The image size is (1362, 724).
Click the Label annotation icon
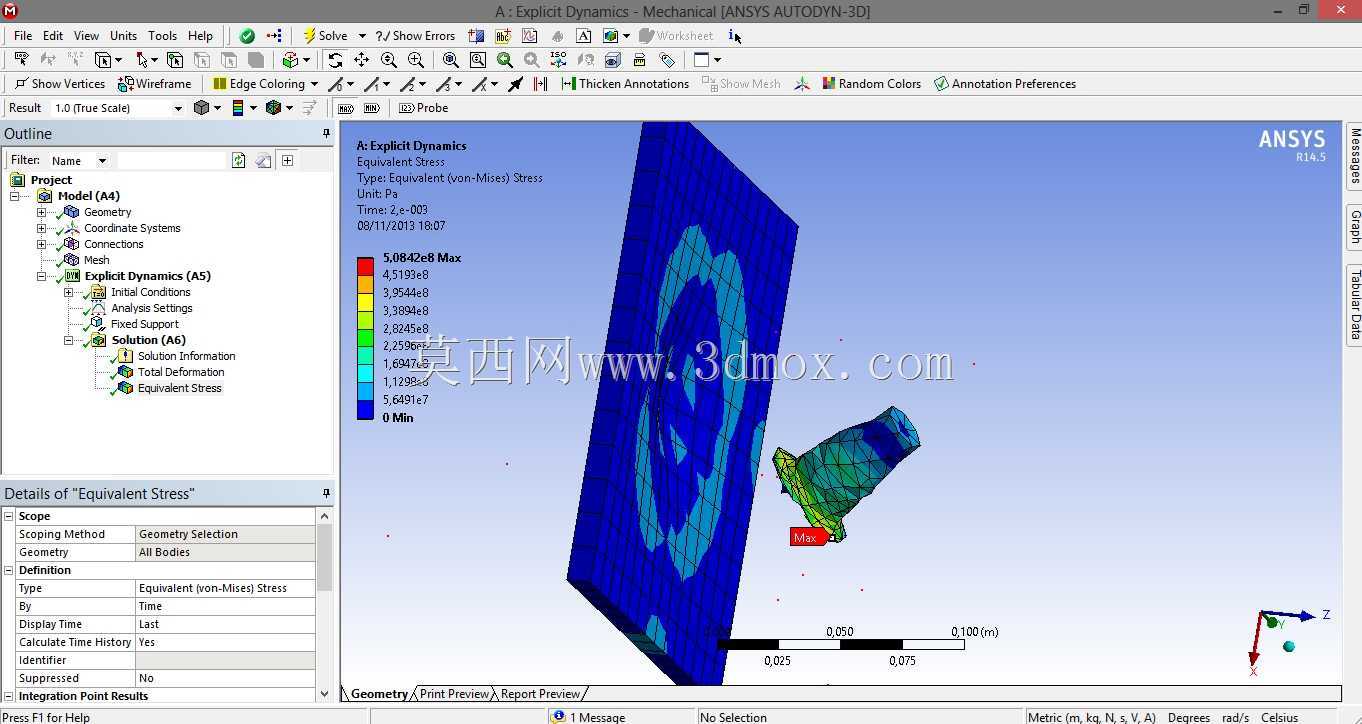503,35
